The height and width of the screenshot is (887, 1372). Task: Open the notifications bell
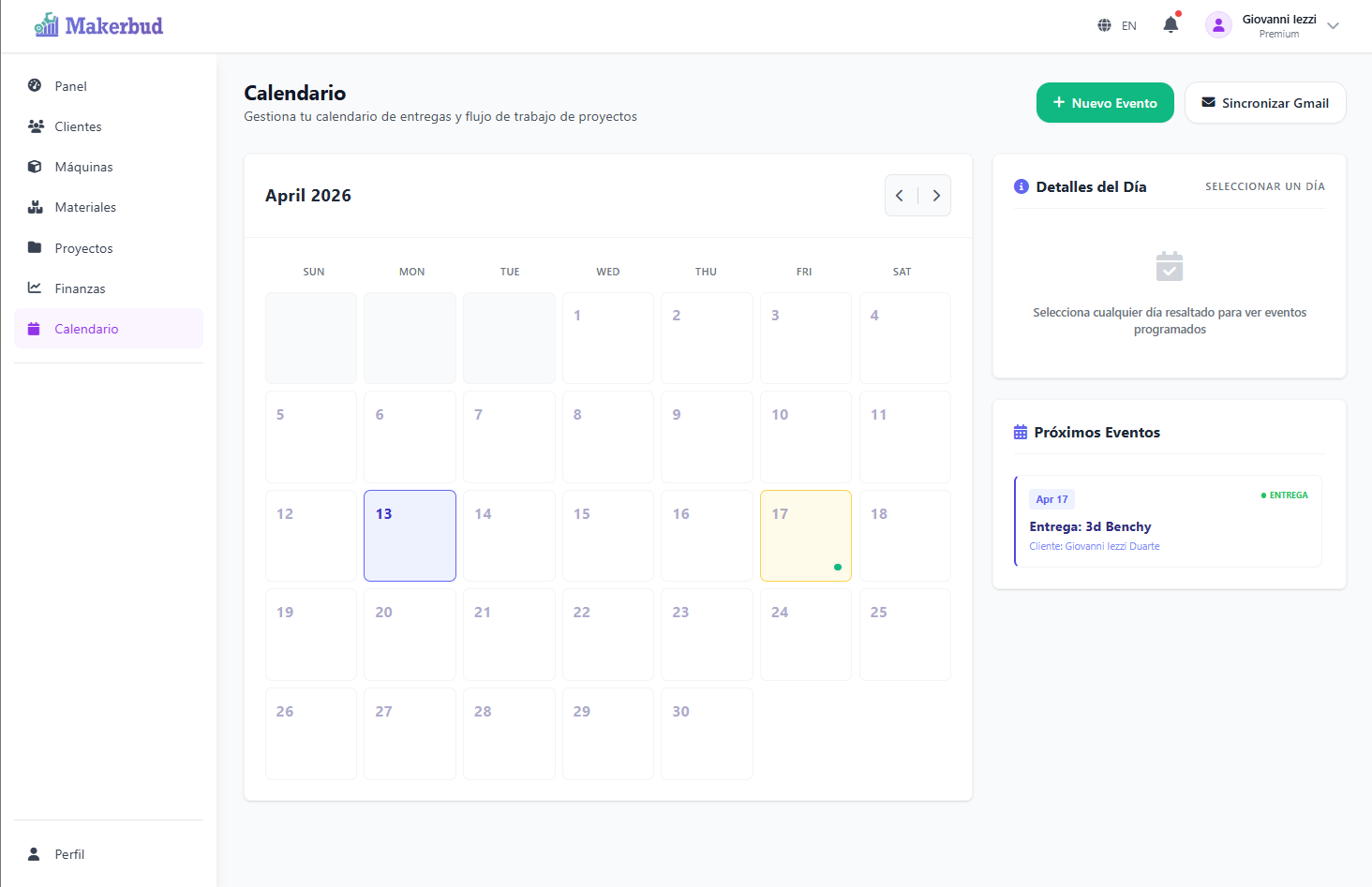pyautogui.click(x=1170, y=24)
